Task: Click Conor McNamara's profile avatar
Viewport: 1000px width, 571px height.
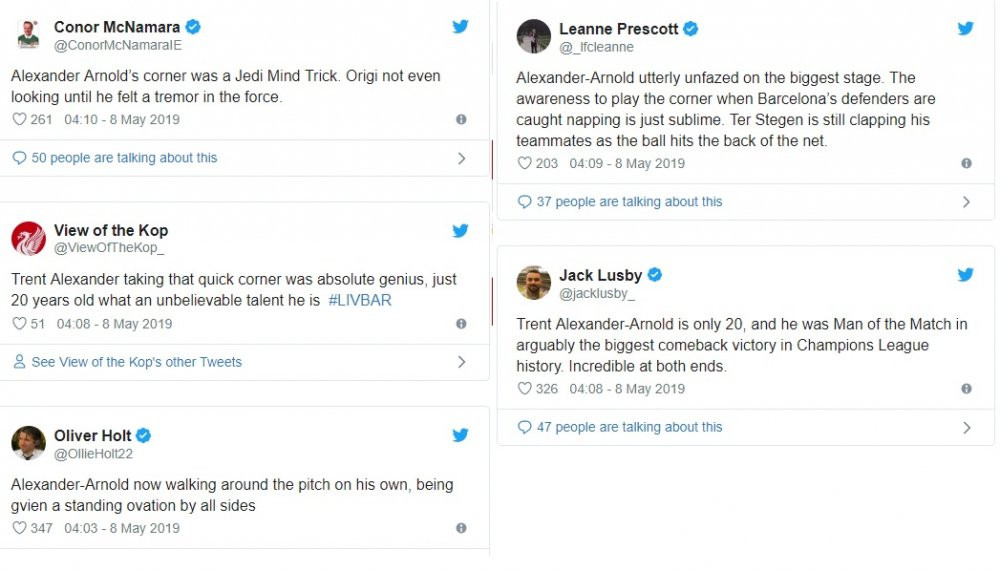Action: coord(28,35)
